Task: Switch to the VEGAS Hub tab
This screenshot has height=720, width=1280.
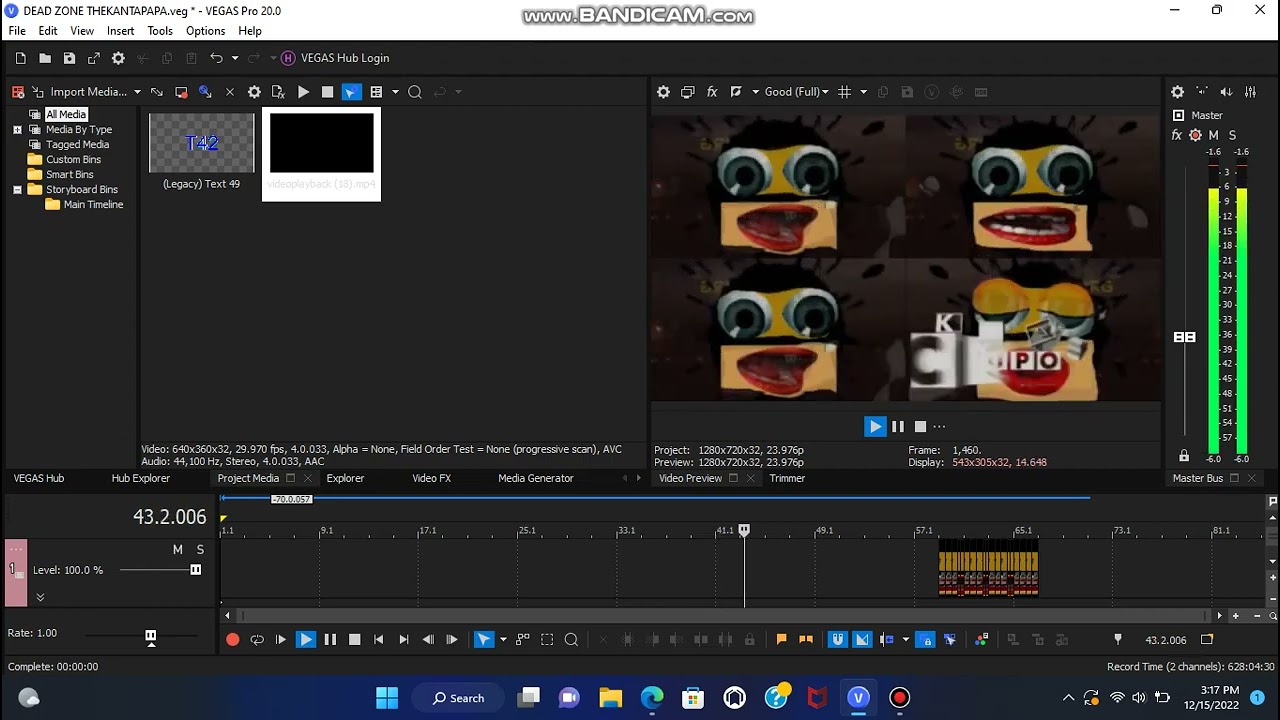Action: point(39,478)
